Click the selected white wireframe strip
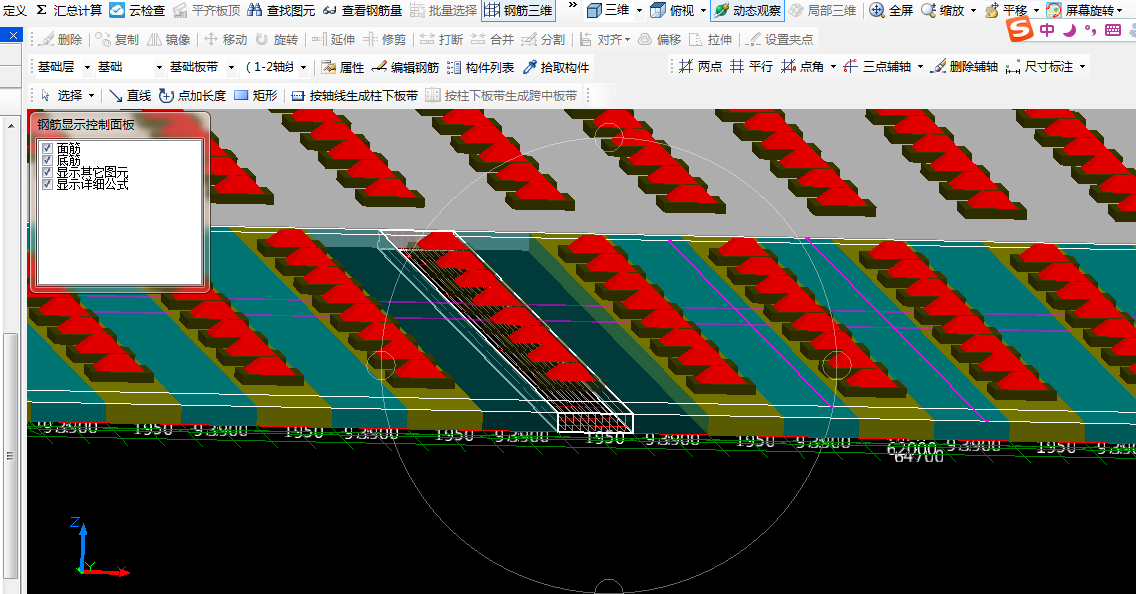The width and height of the screenshot is (1136, 594). click(x=507, y=333)
